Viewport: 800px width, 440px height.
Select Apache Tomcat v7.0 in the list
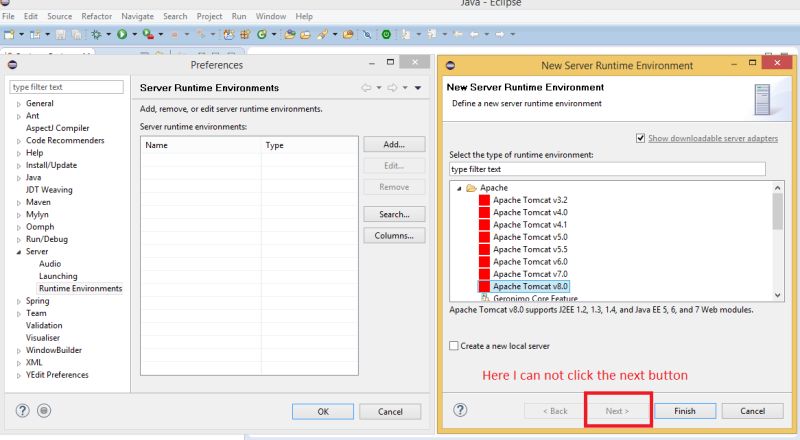coord(530,274)
